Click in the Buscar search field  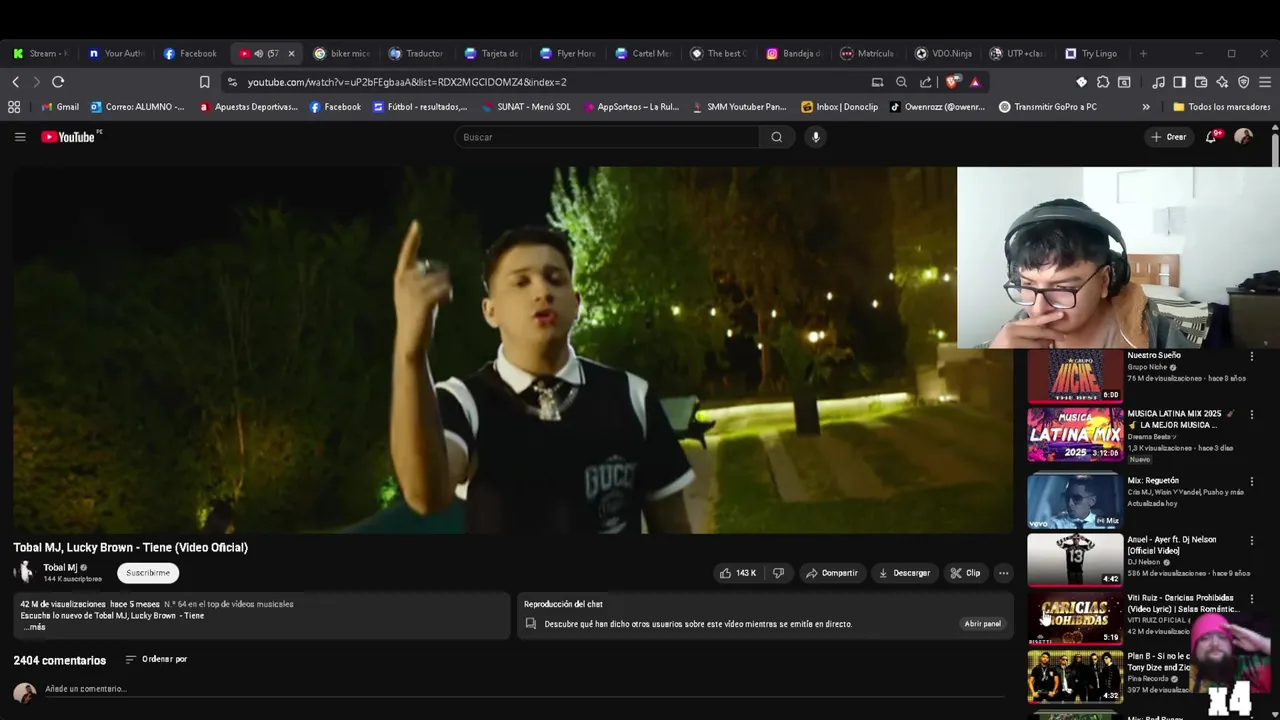(x=607, y=137)
